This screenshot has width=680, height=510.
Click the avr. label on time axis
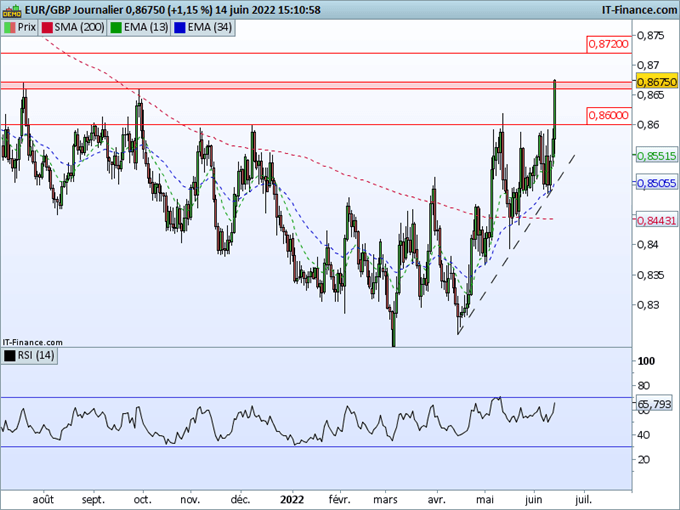pyautogui.click(x=436, y=500)
